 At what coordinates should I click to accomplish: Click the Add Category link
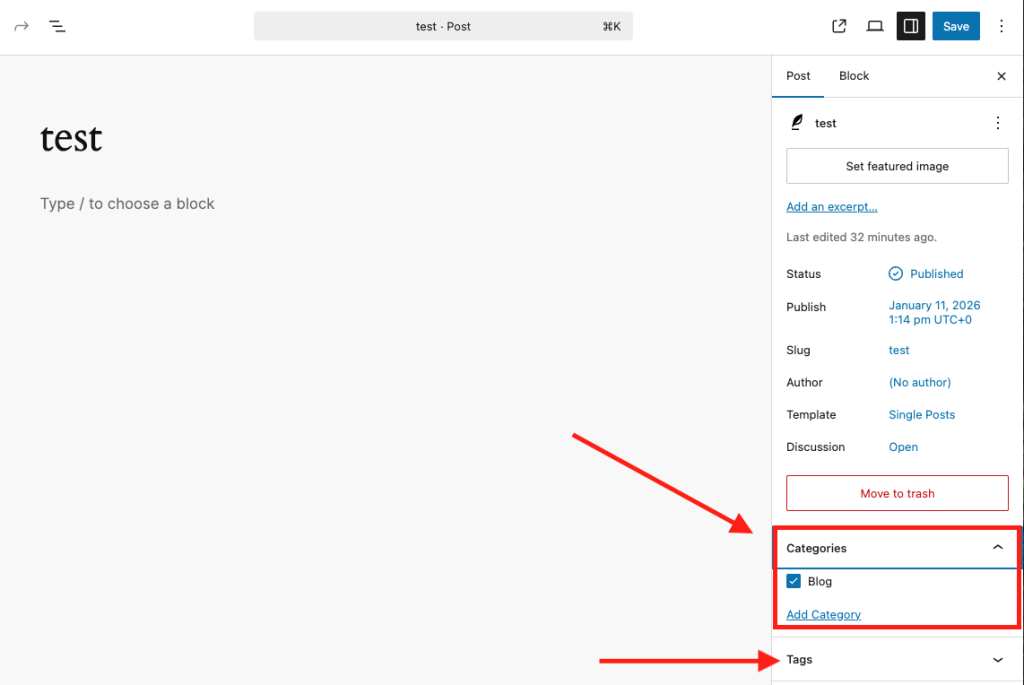823,614
